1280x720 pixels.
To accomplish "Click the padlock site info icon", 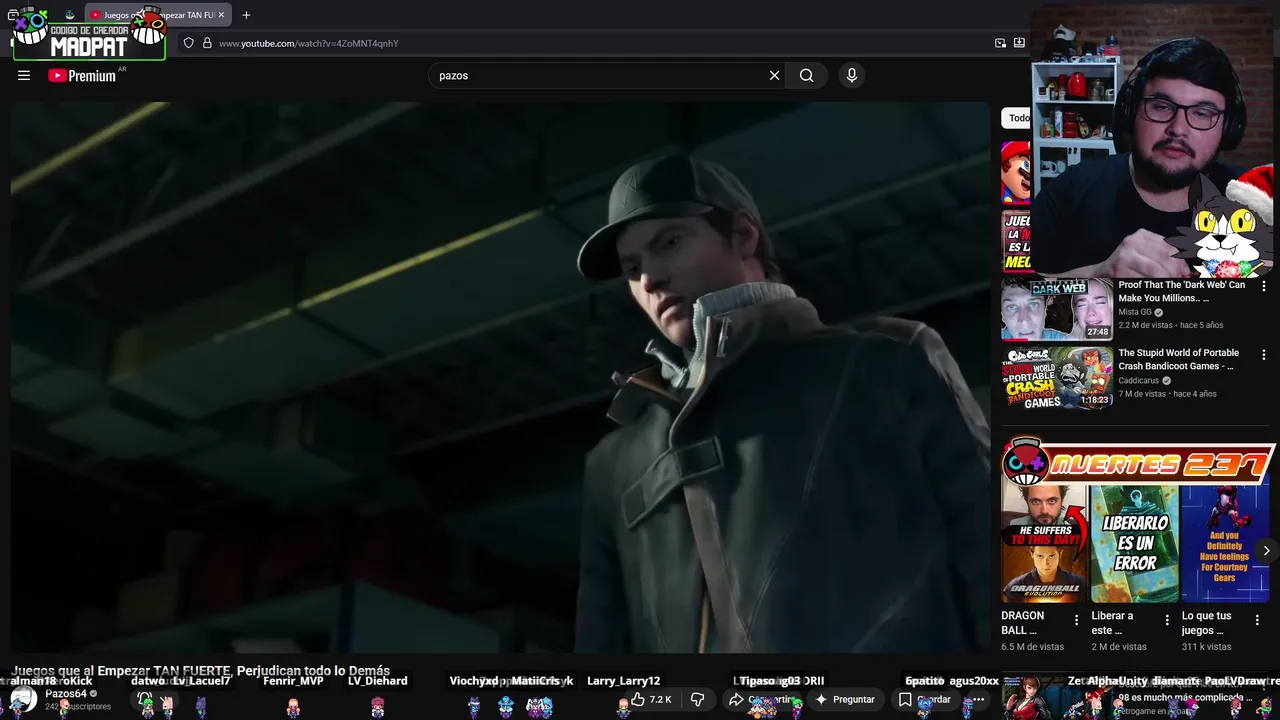I will click(x=207, y=43).
